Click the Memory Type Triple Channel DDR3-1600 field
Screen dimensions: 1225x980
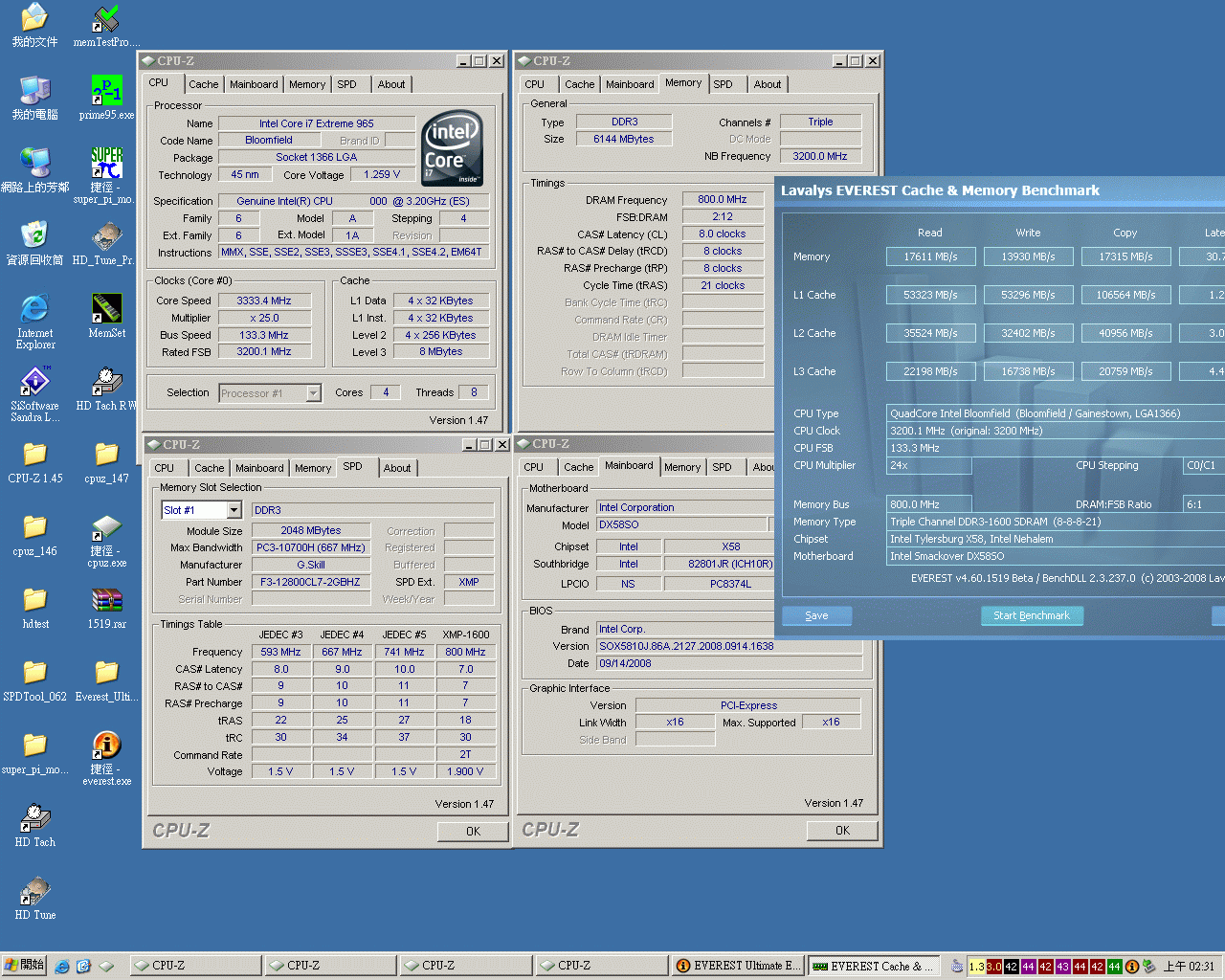[x=1056, y=522]
